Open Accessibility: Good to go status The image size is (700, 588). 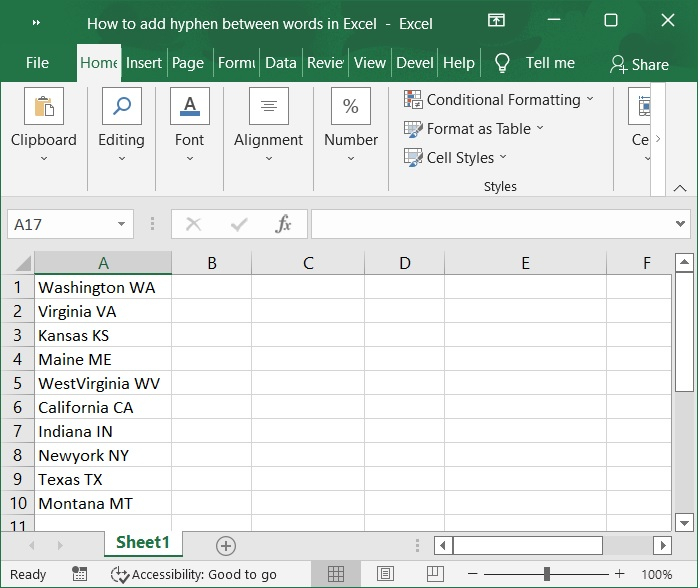click(x=194, y=574)
